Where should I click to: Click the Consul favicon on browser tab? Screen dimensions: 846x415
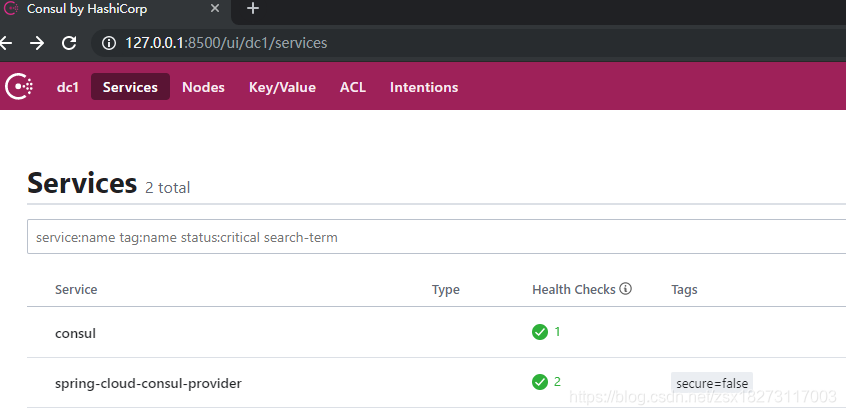click(11, 9)
